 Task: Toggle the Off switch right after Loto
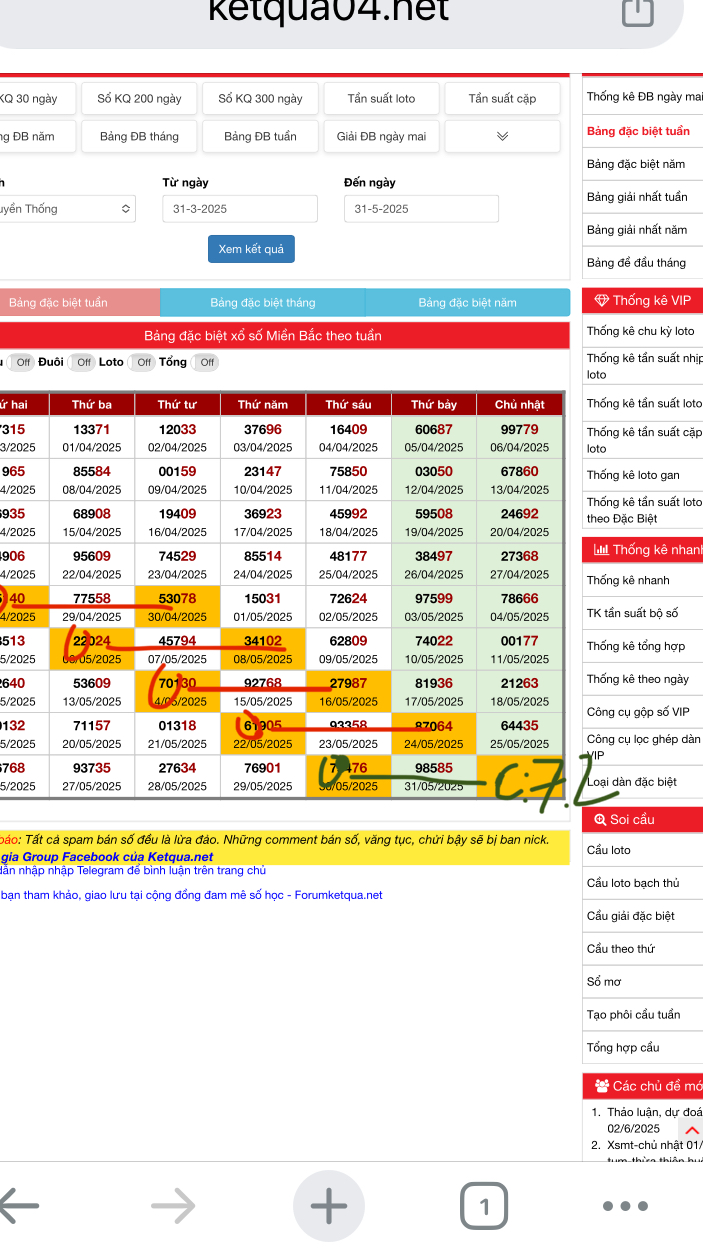click(143, 363)
